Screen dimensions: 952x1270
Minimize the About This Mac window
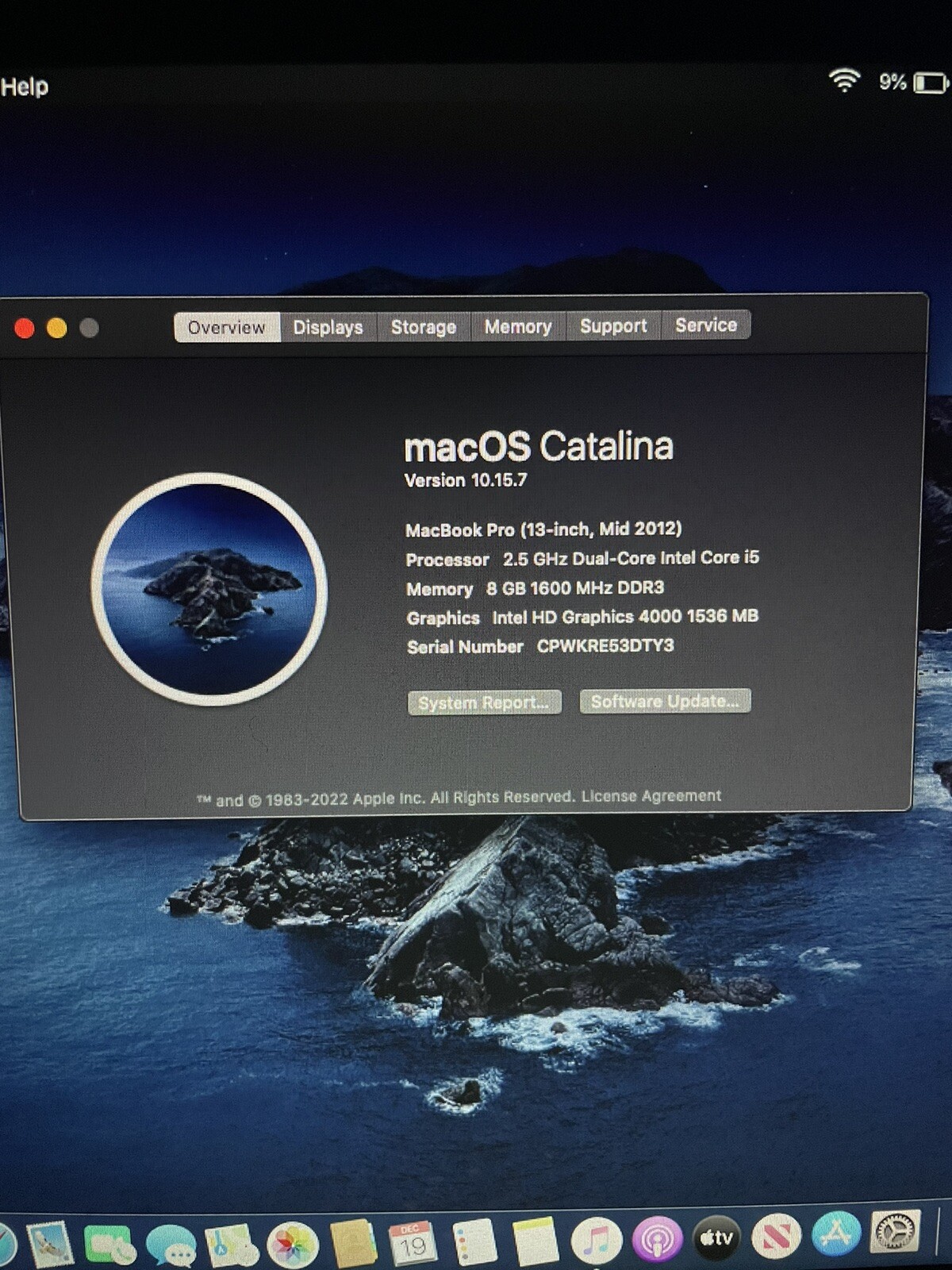pyautogui.click(x=57, y=328)
